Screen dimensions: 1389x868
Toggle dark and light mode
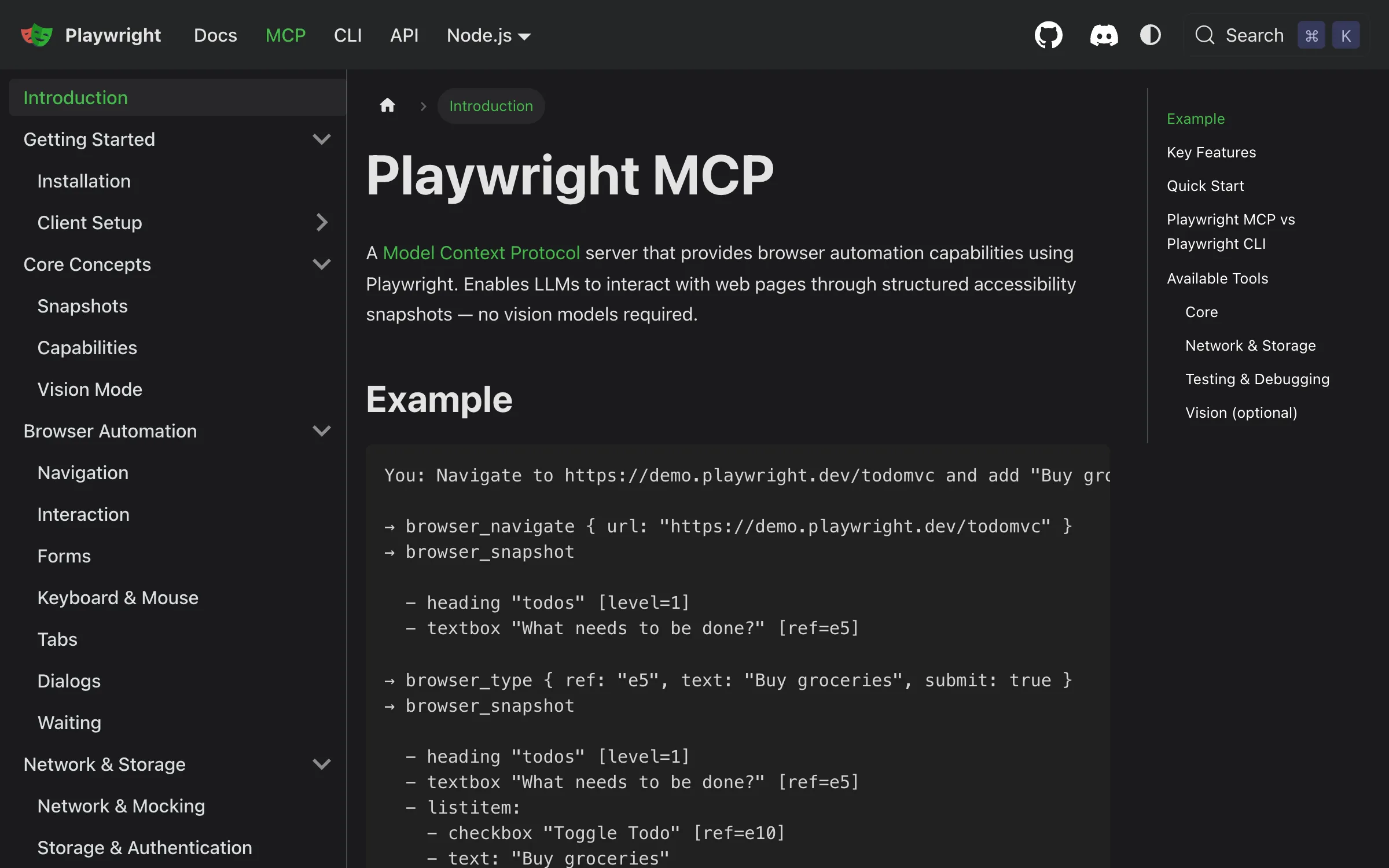1151,35
